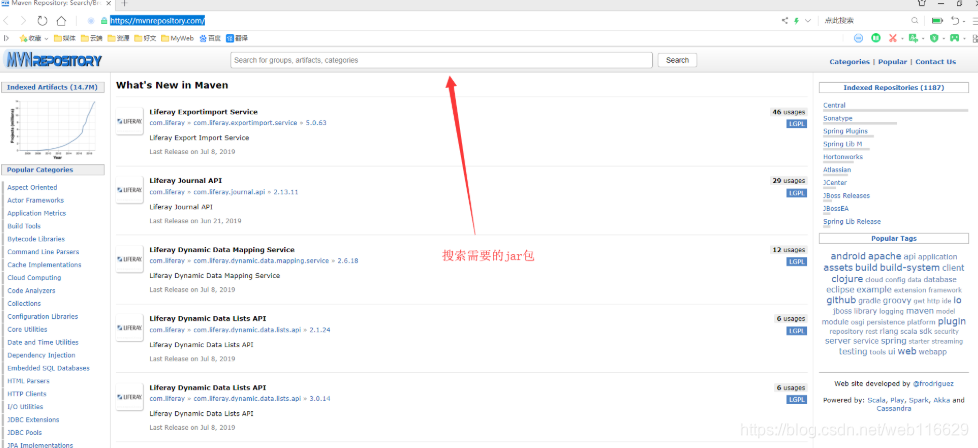This screenshot has width=978, height=448.
Task: Click the Indexed Artifacts growth chart
Action: click(x=53, y=130)
